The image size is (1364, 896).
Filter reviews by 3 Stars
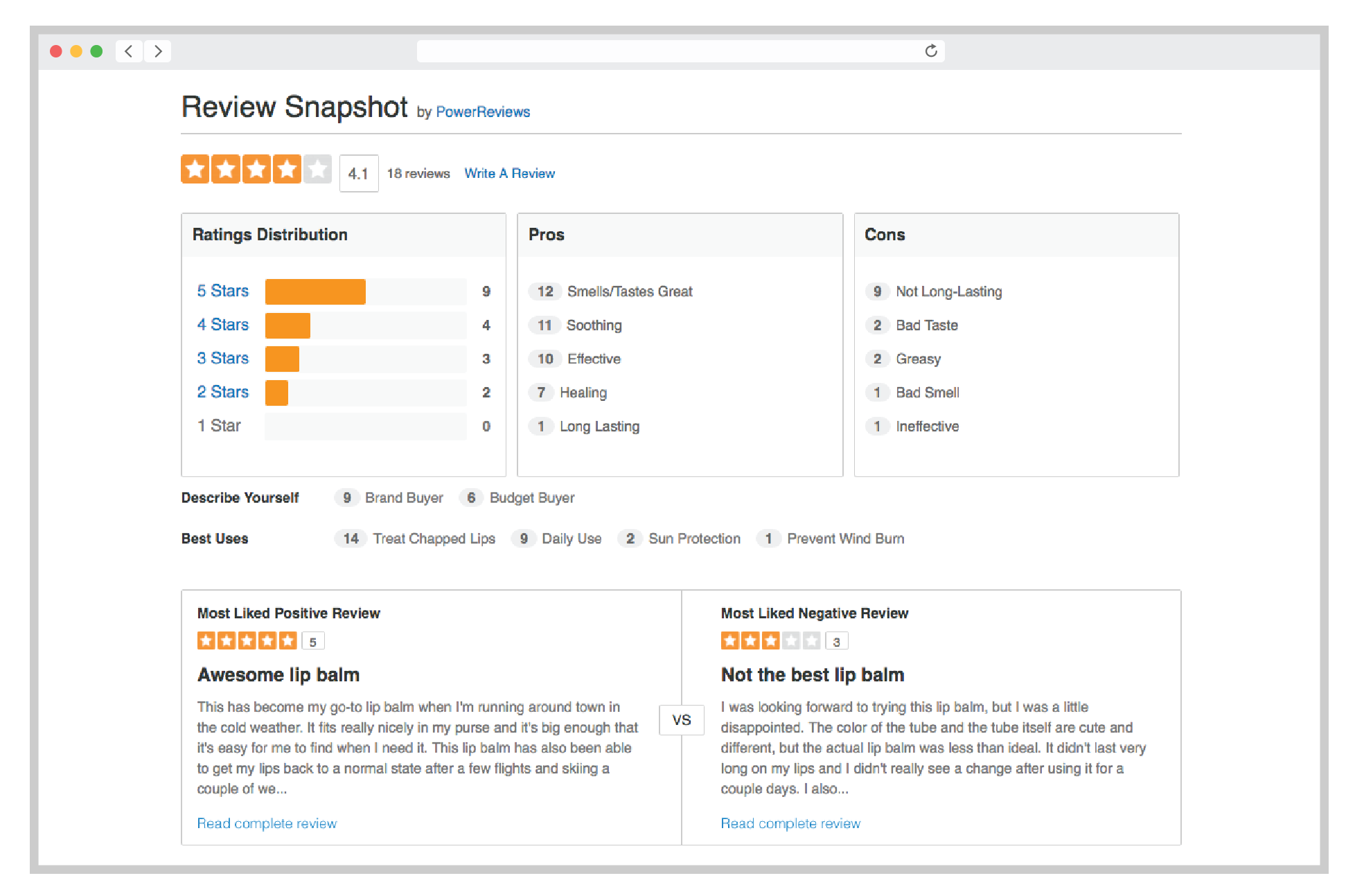222,358
